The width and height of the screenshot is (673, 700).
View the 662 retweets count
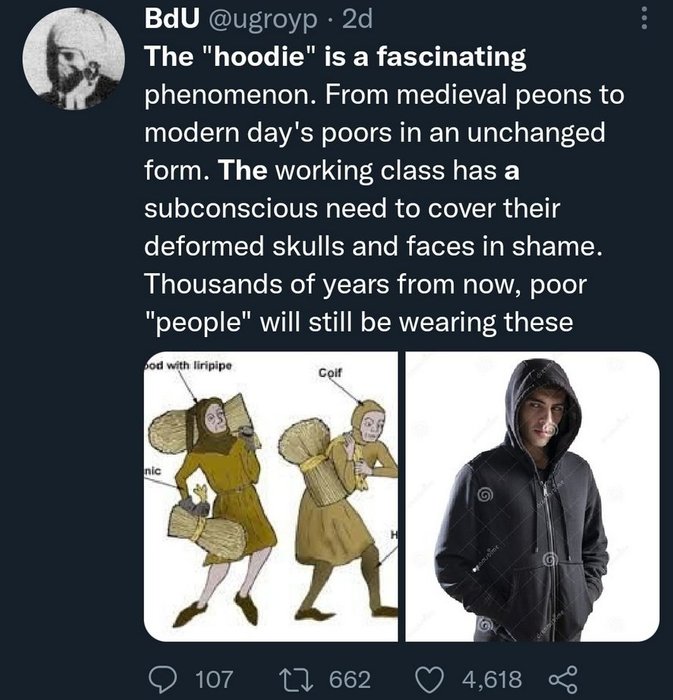[350, 679]
